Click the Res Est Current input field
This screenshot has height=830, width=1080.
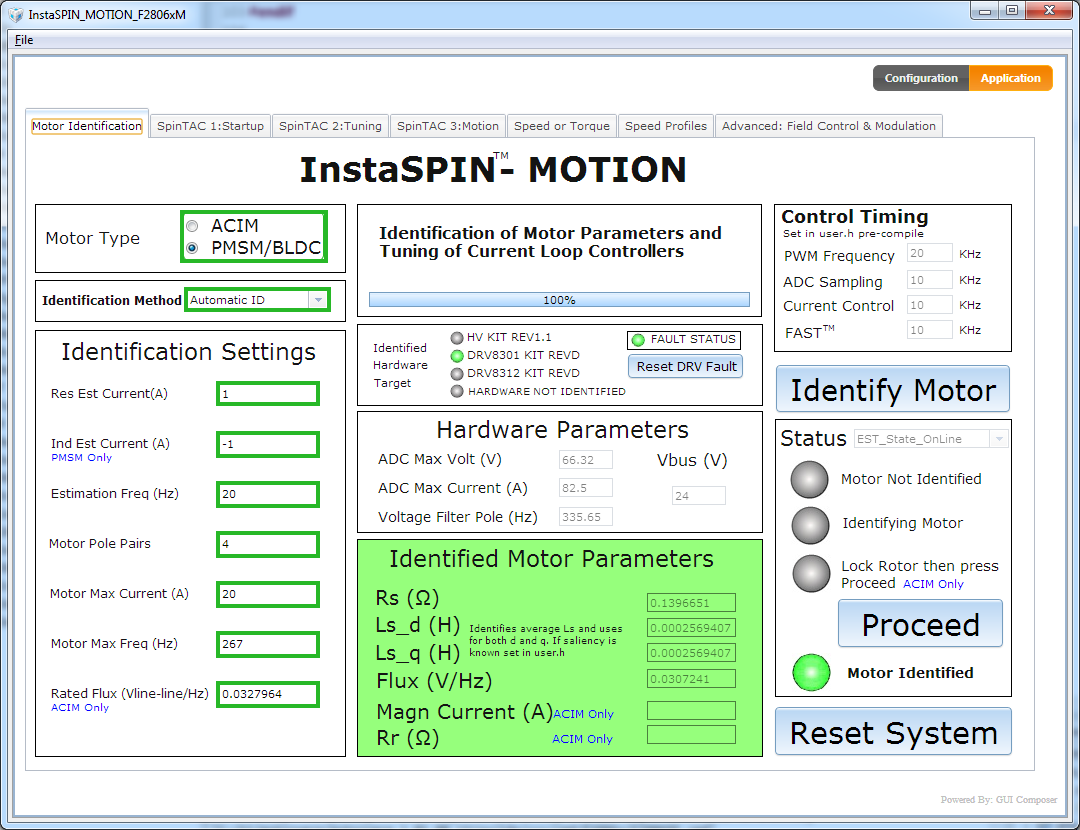pyautogui.click(x=268, y=394)
